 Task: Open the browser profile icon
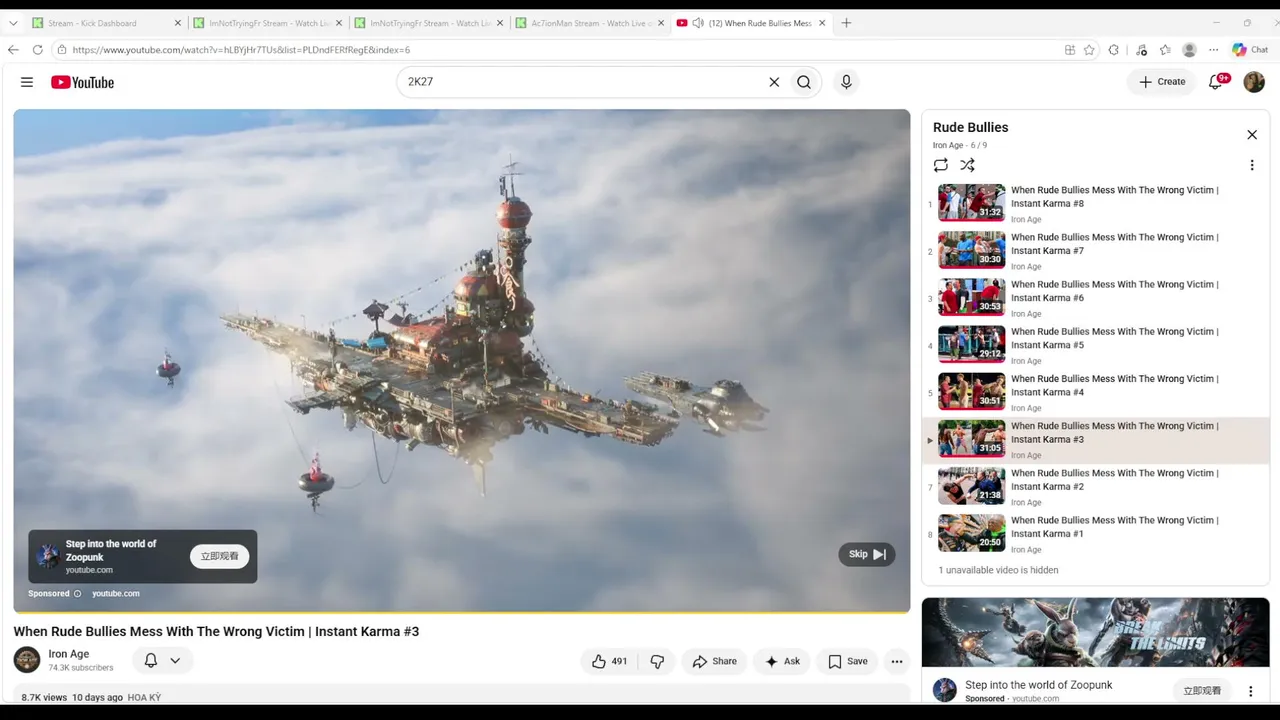coord(1189,50)
